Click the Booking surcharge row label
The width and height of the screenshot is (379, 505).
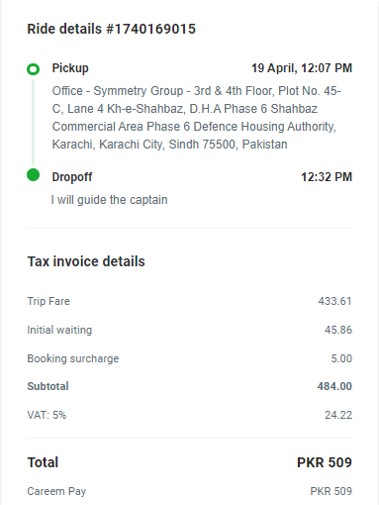(73, 359)
